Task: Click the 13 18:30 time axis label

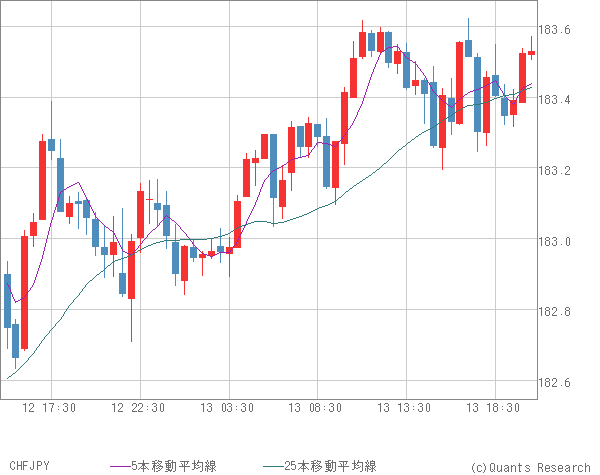Action: 493,408
